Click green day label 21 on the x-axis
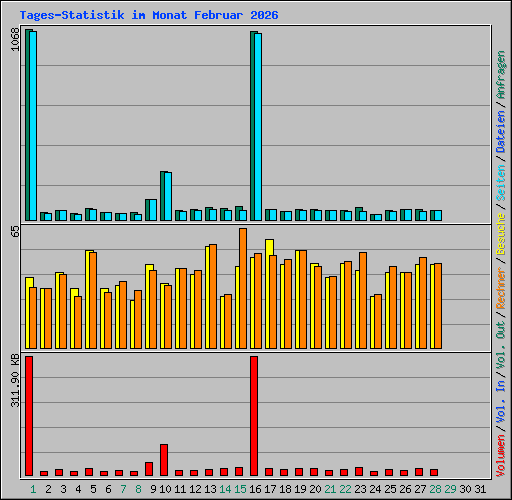Screen dimensions: 512x500 330,489
